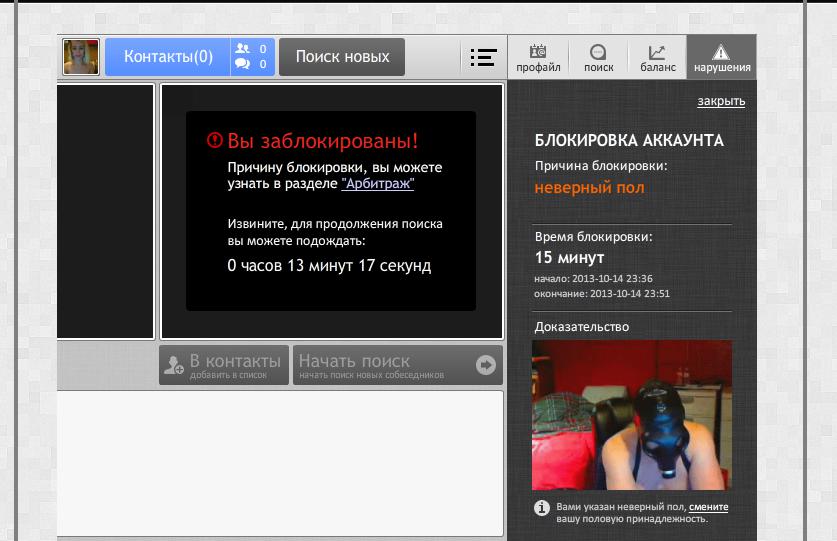Click the countdown 0 часов 13 минут text

(329, 265)
